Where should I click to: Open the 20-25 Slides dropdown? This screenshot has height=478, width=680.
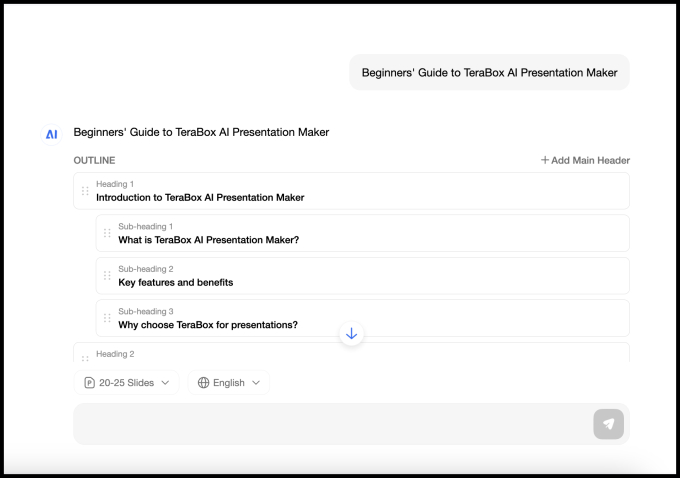(x=126, y=383)
